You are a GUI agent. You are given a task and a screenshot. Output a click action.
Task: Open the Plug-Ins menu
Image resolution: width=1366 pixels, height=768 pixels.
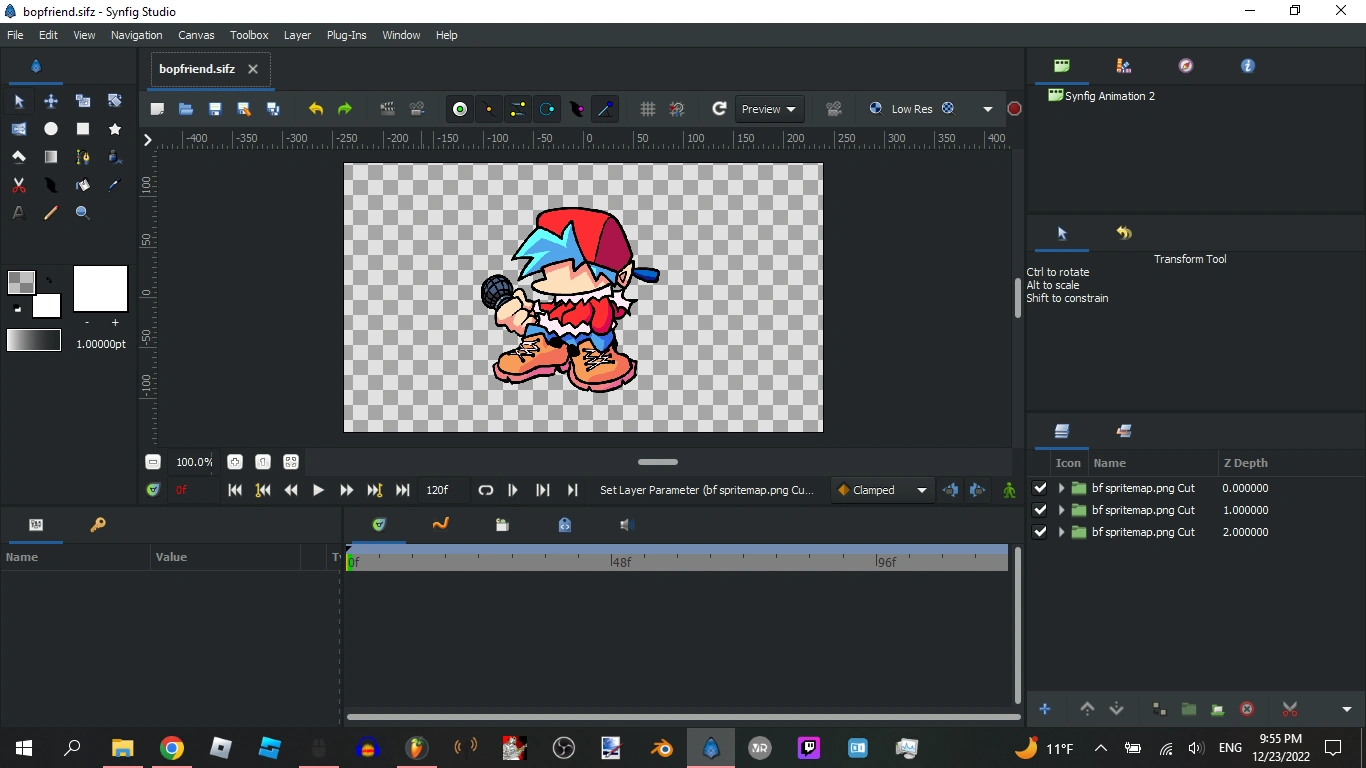tap(346, 35)
